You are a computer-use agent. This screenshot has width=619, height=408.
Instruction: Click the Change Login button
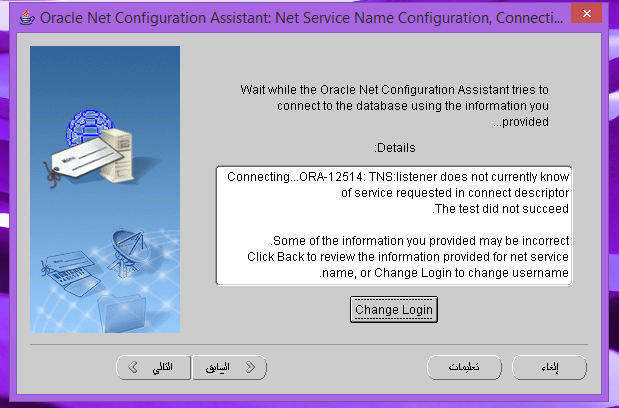tap(394, 310)
